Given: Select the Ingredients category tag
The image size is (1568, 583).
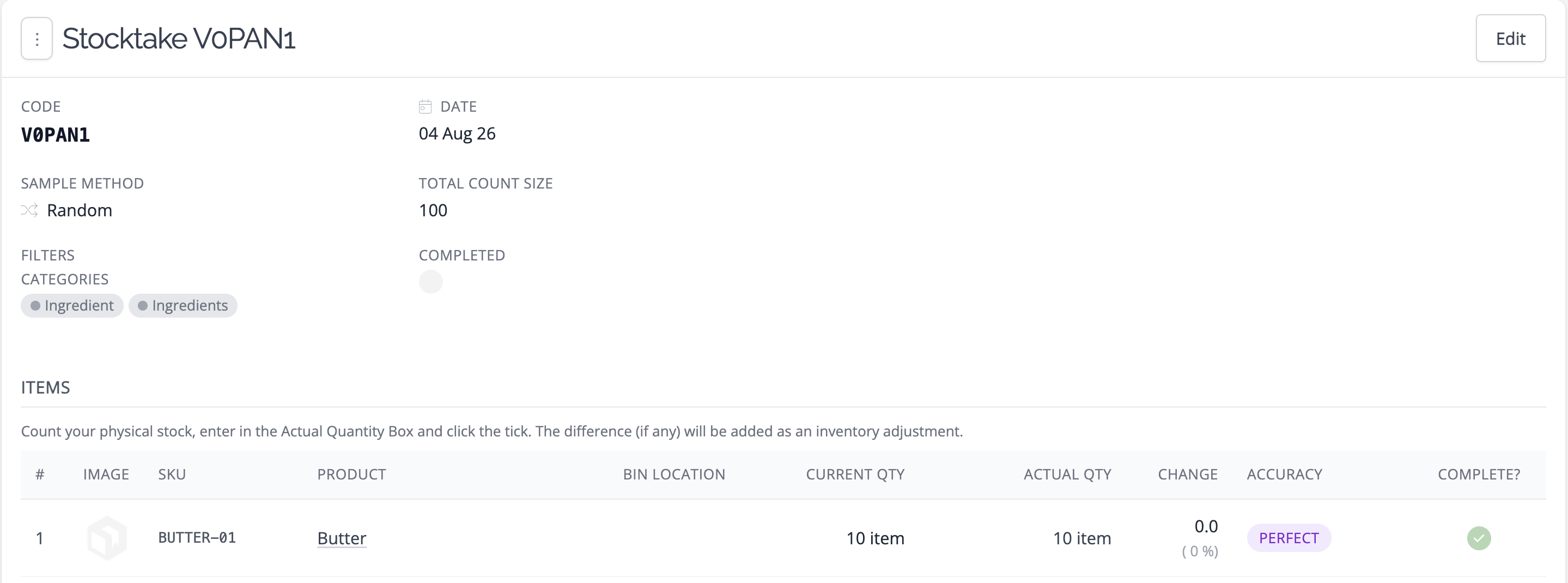Looking at the screenshot, I should point(183,306).
